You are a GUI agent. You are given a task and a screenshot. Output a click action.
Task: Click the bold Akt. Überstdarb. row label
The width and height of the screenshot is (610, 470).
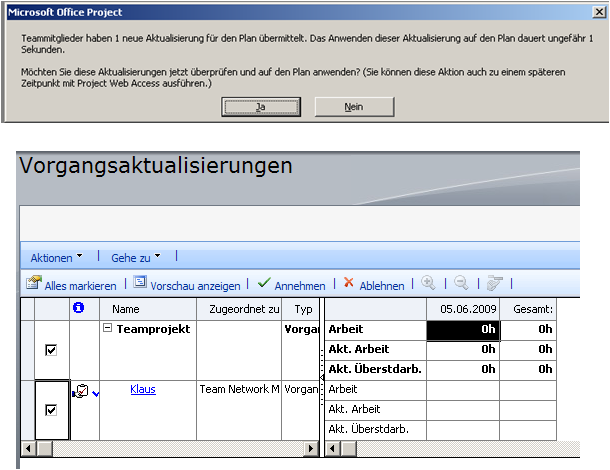point(375,369)
